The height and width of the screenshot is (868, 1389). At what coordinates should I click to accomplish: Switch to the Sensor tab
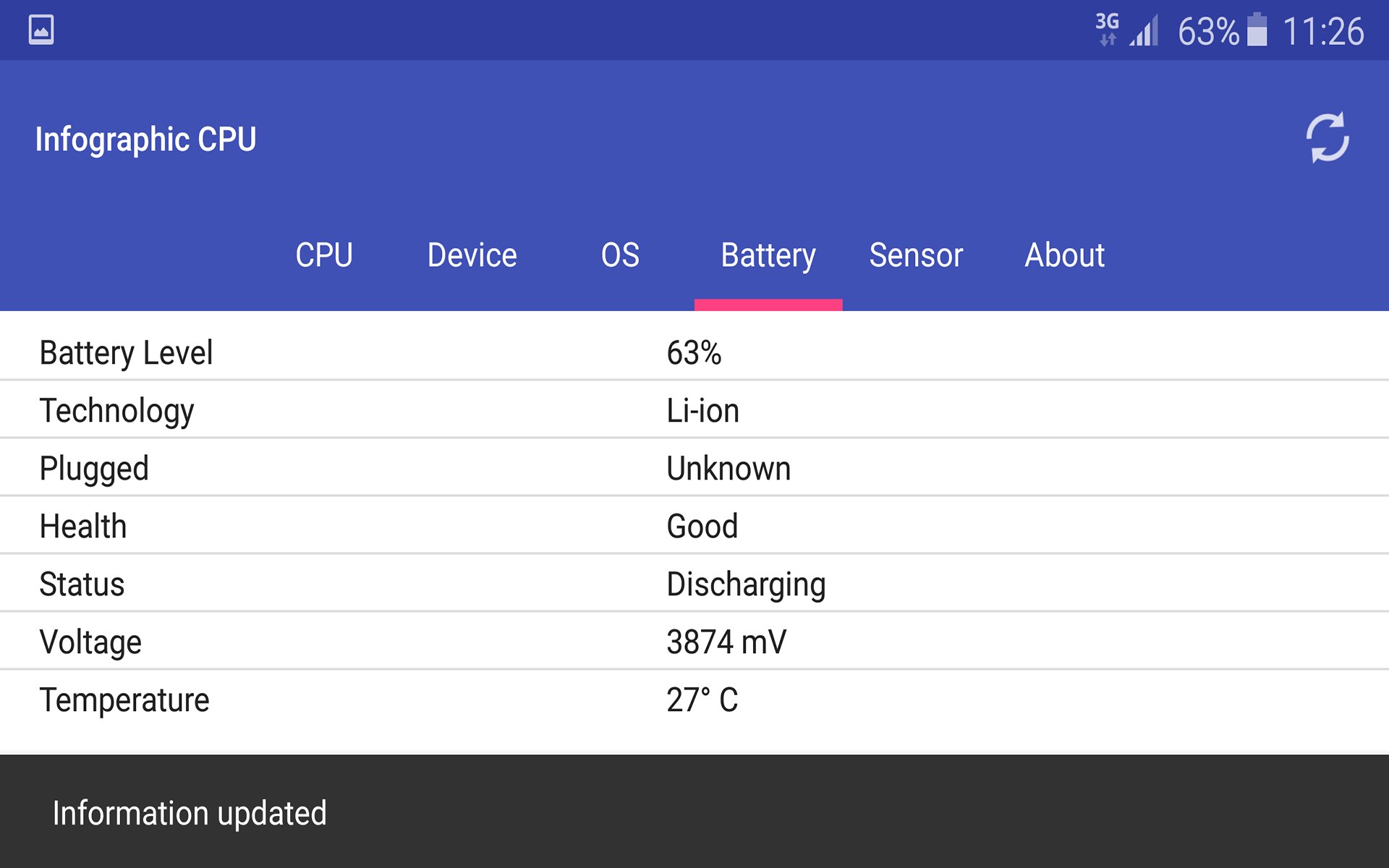(915, 255)
